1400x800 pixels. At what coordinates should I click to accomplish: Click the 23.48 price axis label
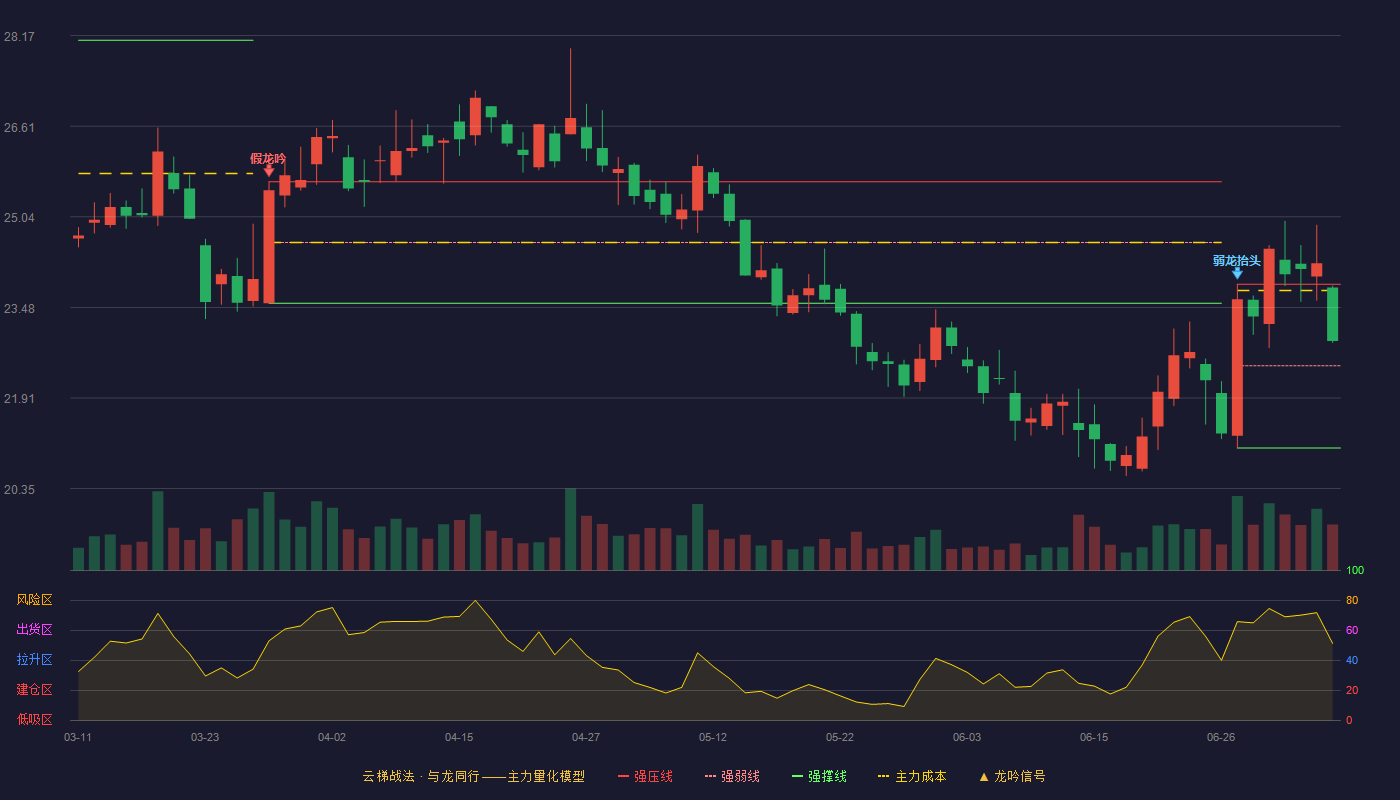click(x=19, y=308)
